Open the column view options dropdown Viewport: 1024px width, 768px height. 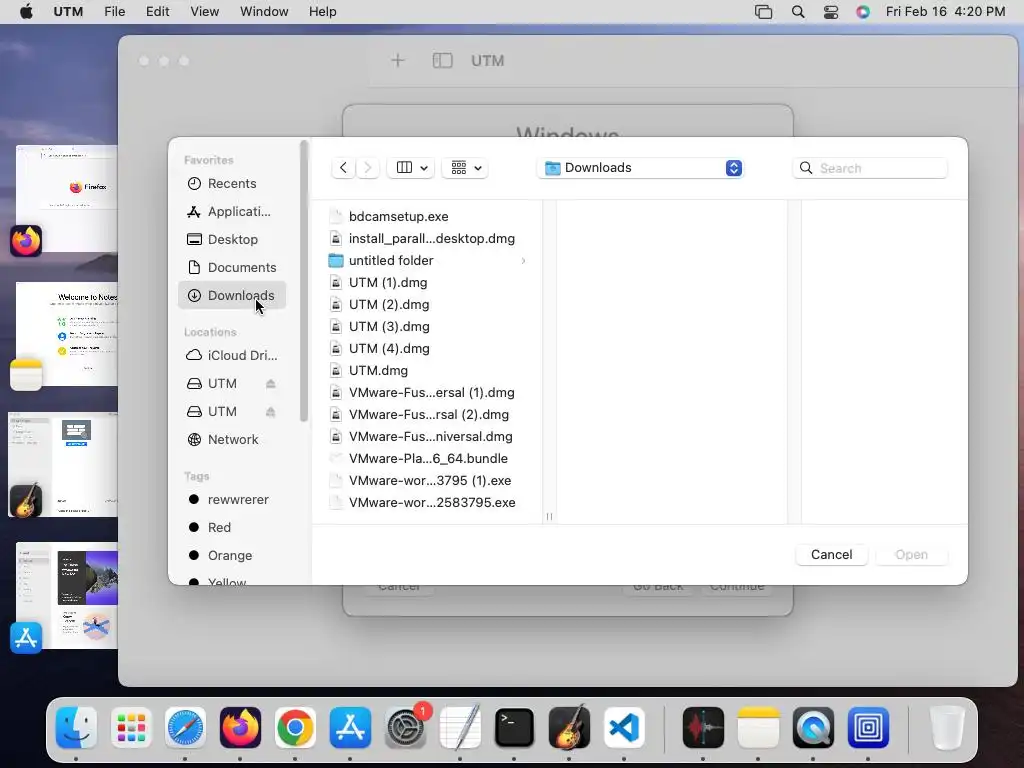click(411, 168)
